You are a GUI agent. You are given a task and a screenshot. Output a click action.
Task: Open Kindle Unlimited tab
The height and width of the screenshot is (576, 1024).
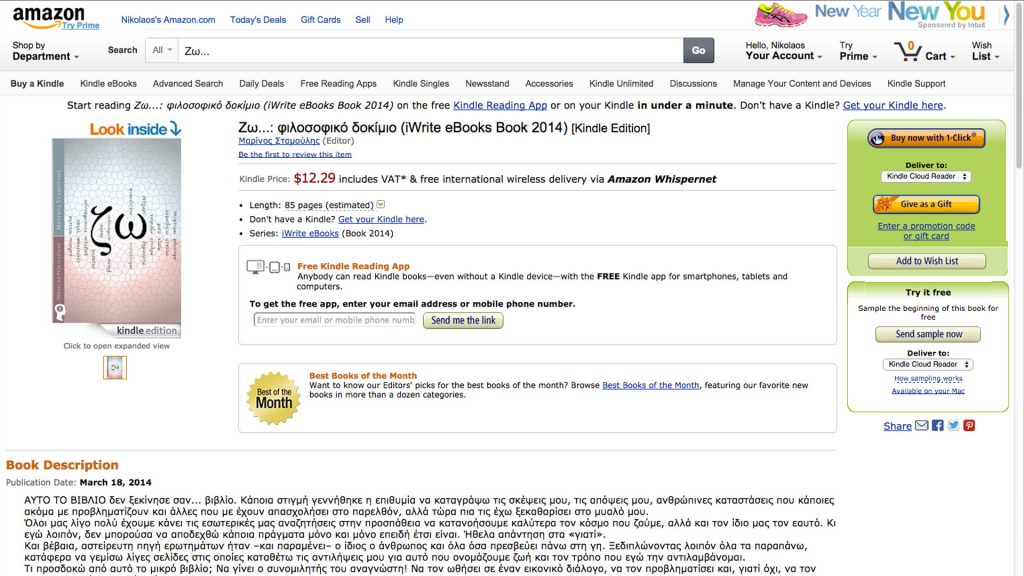click(621, 84)
